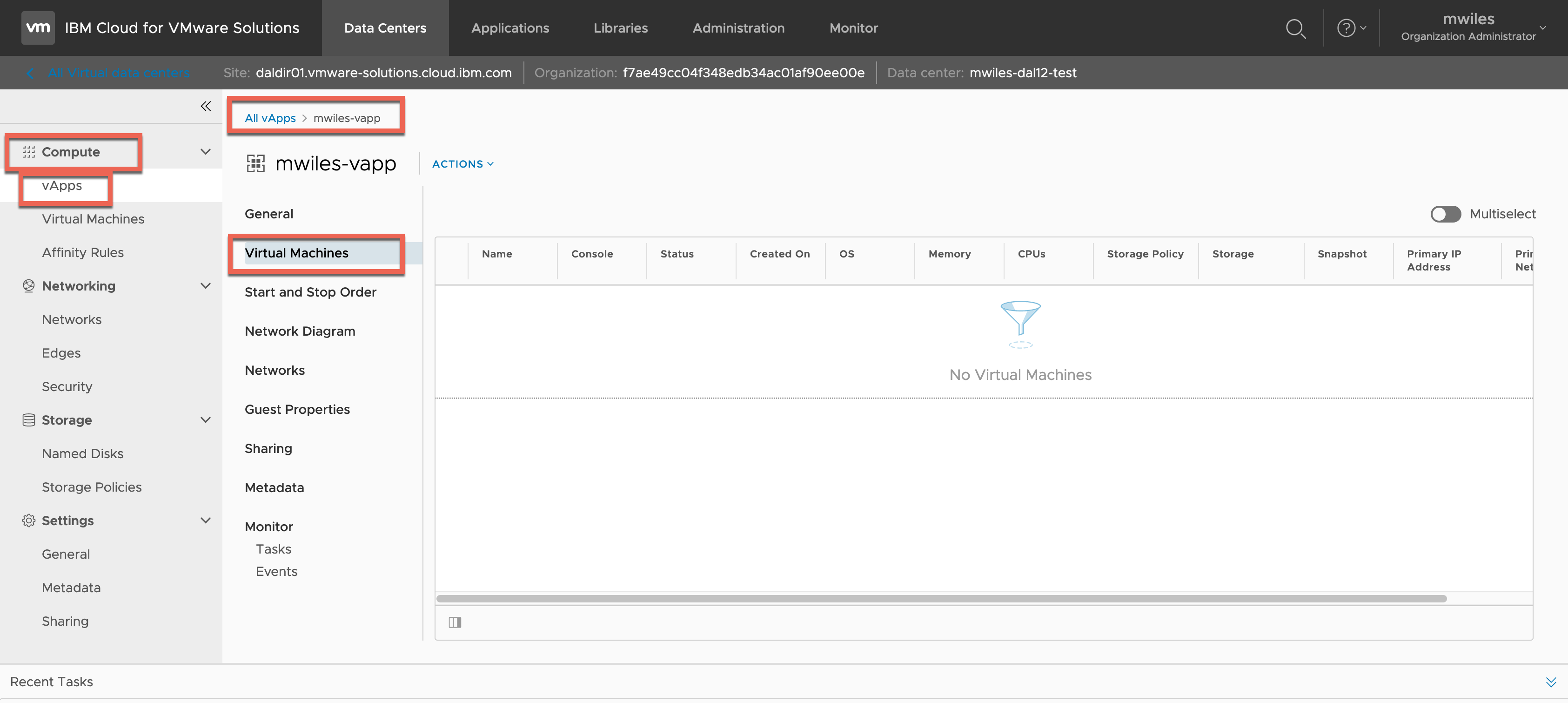1568x703 pixels.
Task: Click the mwiles-vapp vApp grid icon
Action: click(x=255, y=163)
